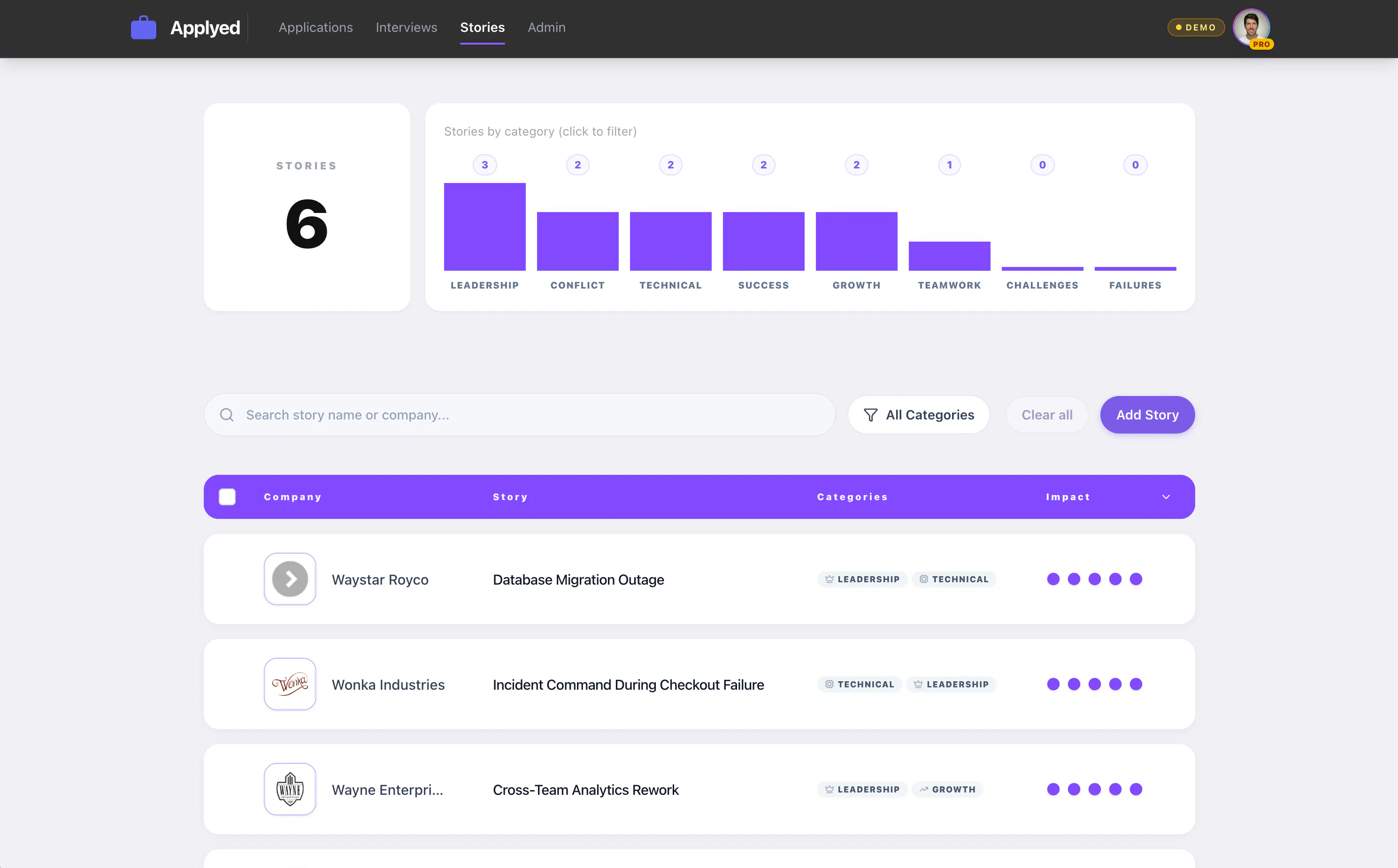The image size is (1398, 868).
Task: Filter stories by the Technical bar
Action: (671, 241)
